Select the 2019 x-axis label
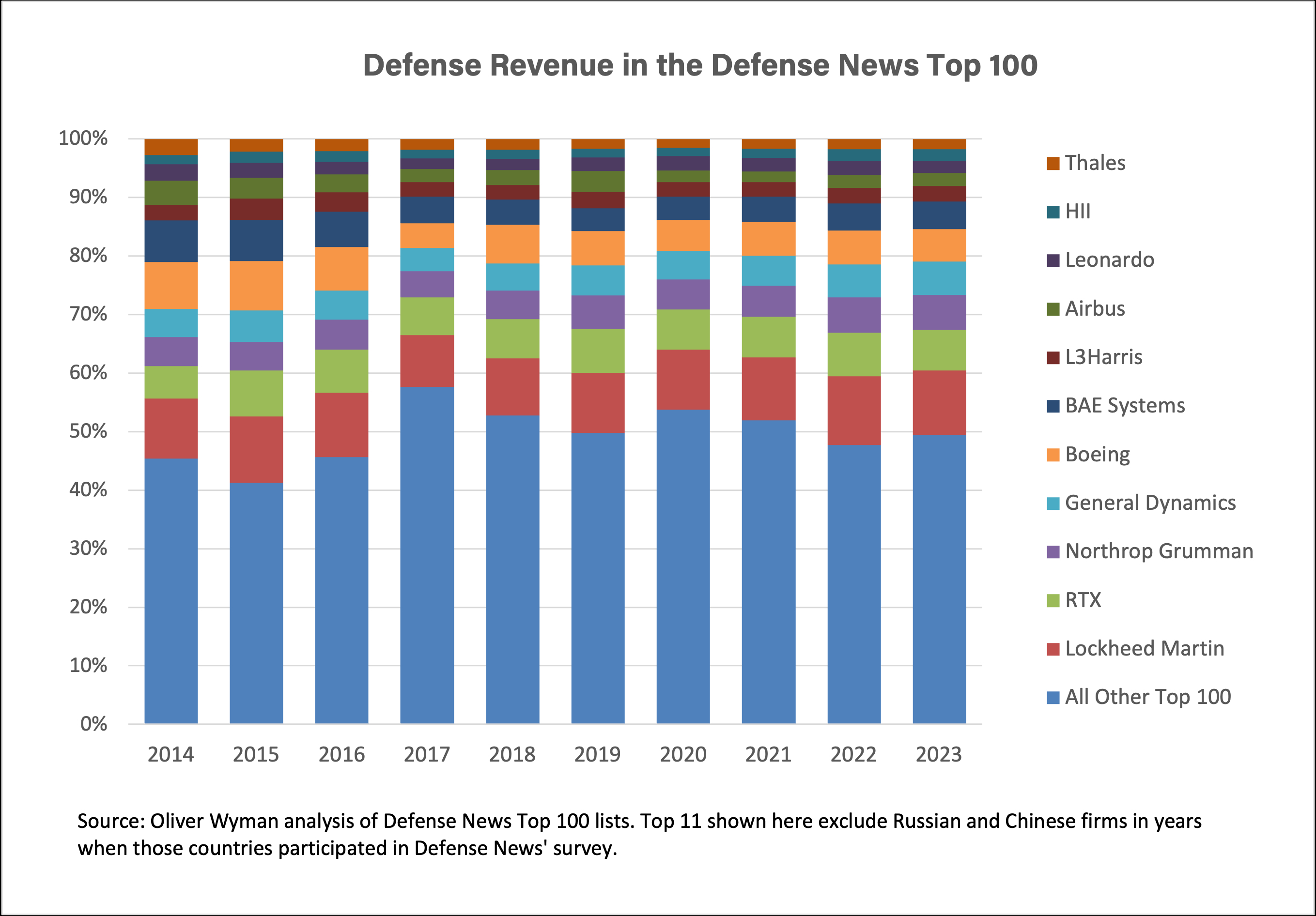 [x=598, y=754]
